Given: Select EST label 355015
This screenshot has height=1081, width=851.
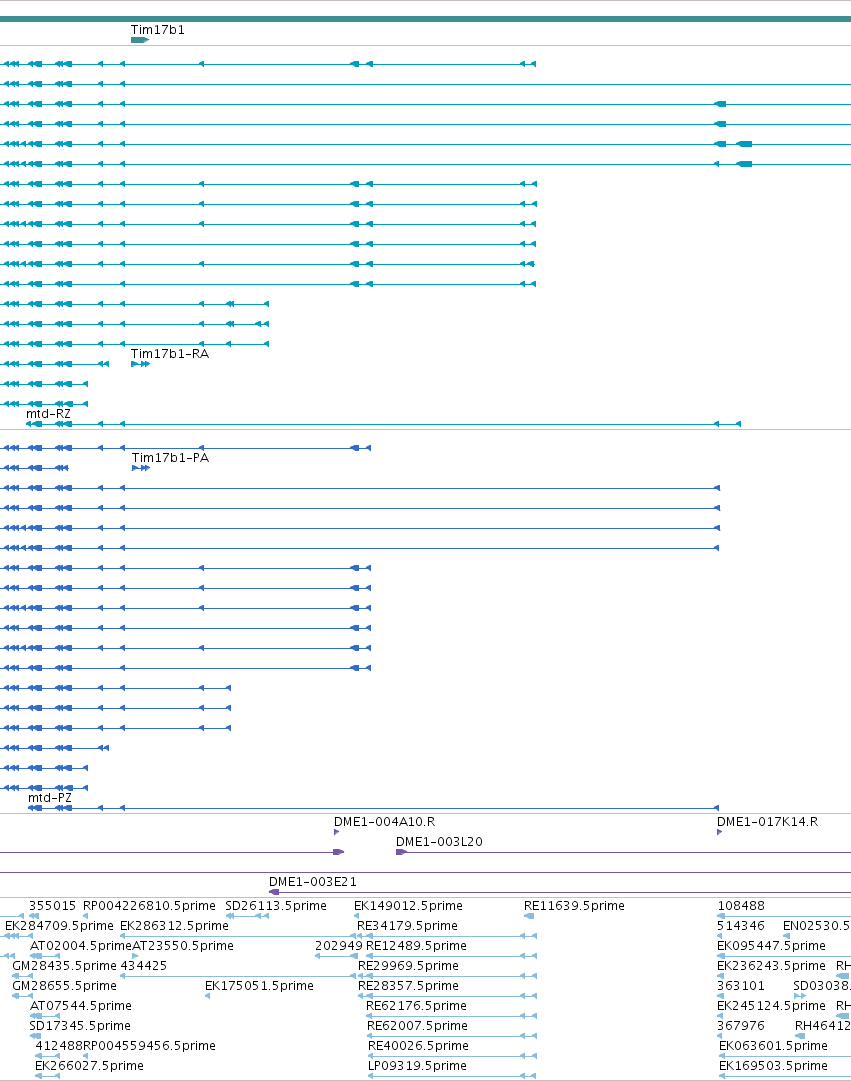Looking at the screenshot, I should 52,906.
